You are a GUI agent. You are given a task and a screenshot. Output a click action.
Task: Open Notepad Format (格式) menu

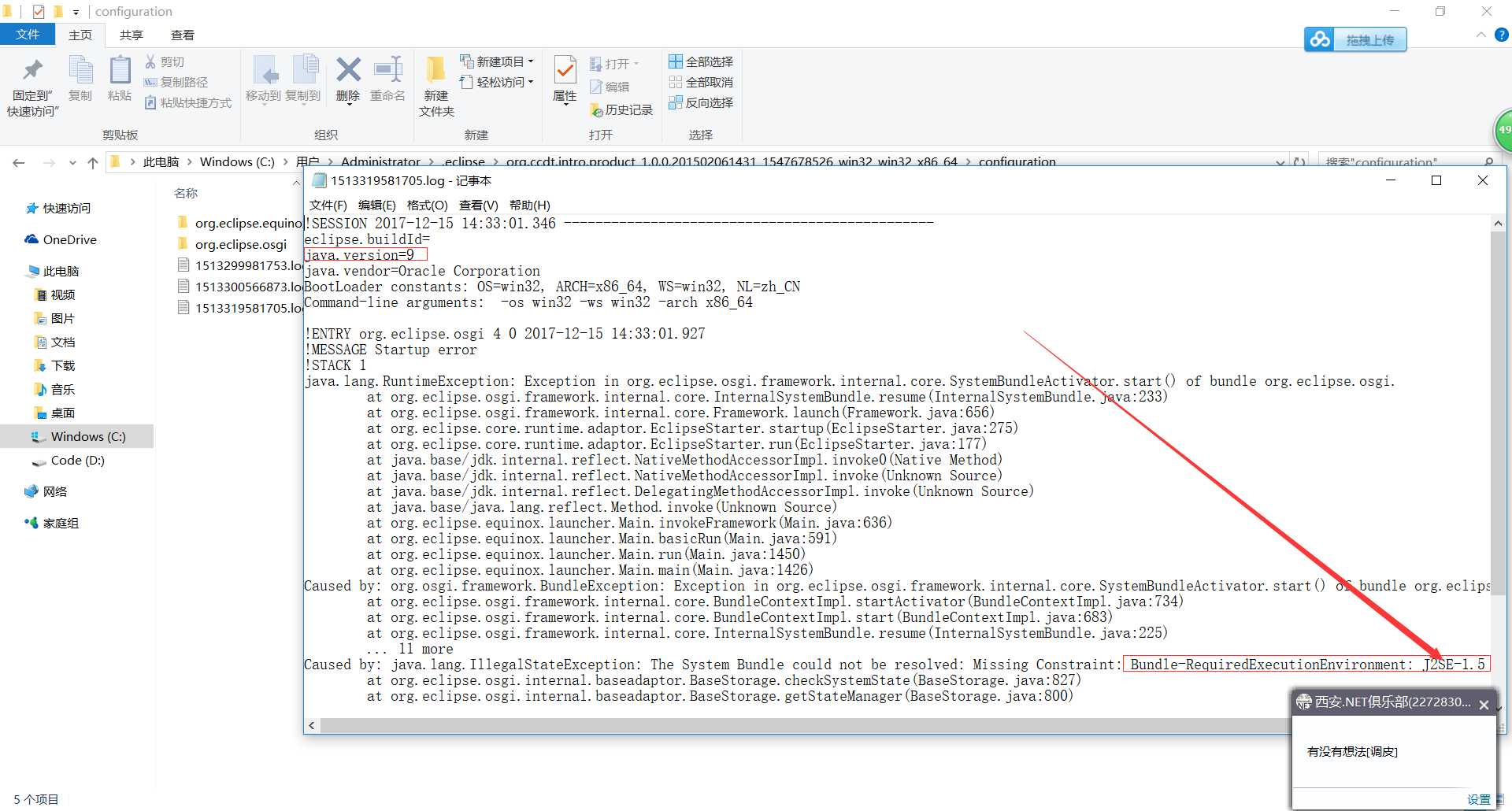click(427, 205)
